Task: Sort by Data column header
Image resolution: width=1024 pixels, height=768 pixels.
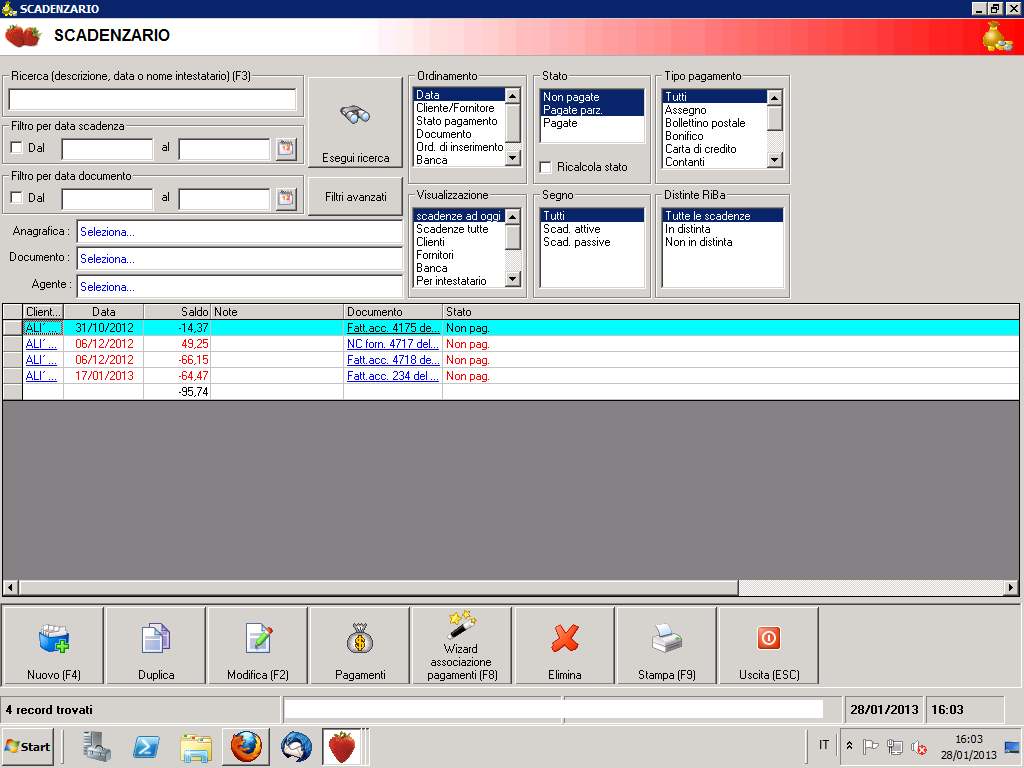Action: point(103,312)
